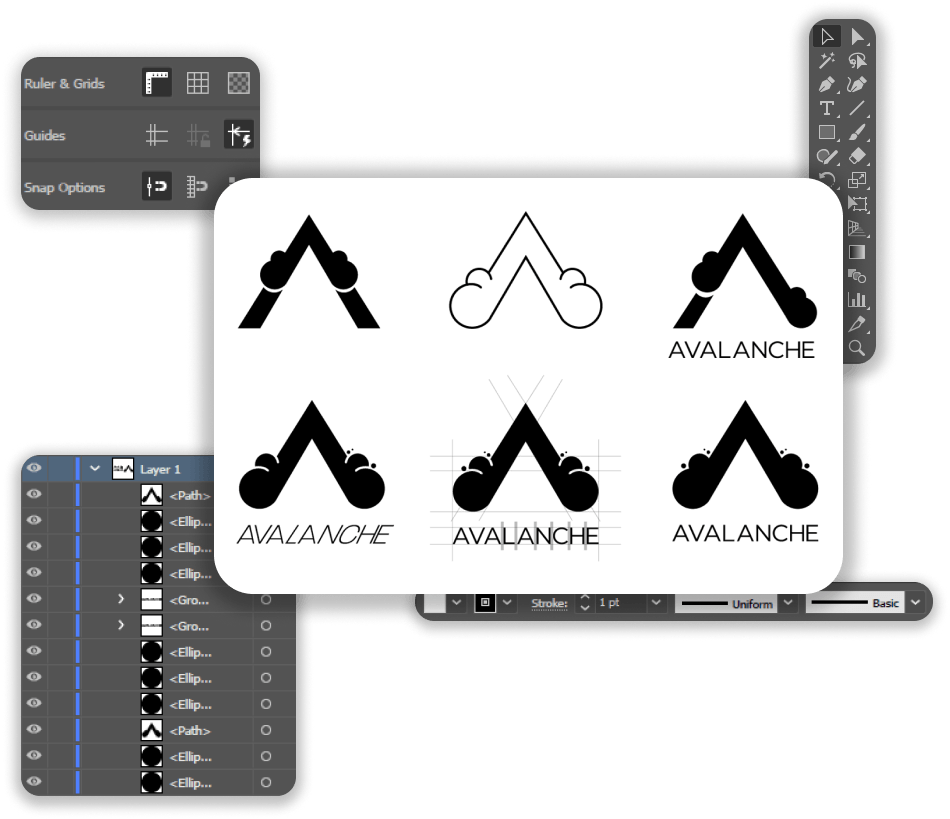Select the Gradient tool

(857, 253)
